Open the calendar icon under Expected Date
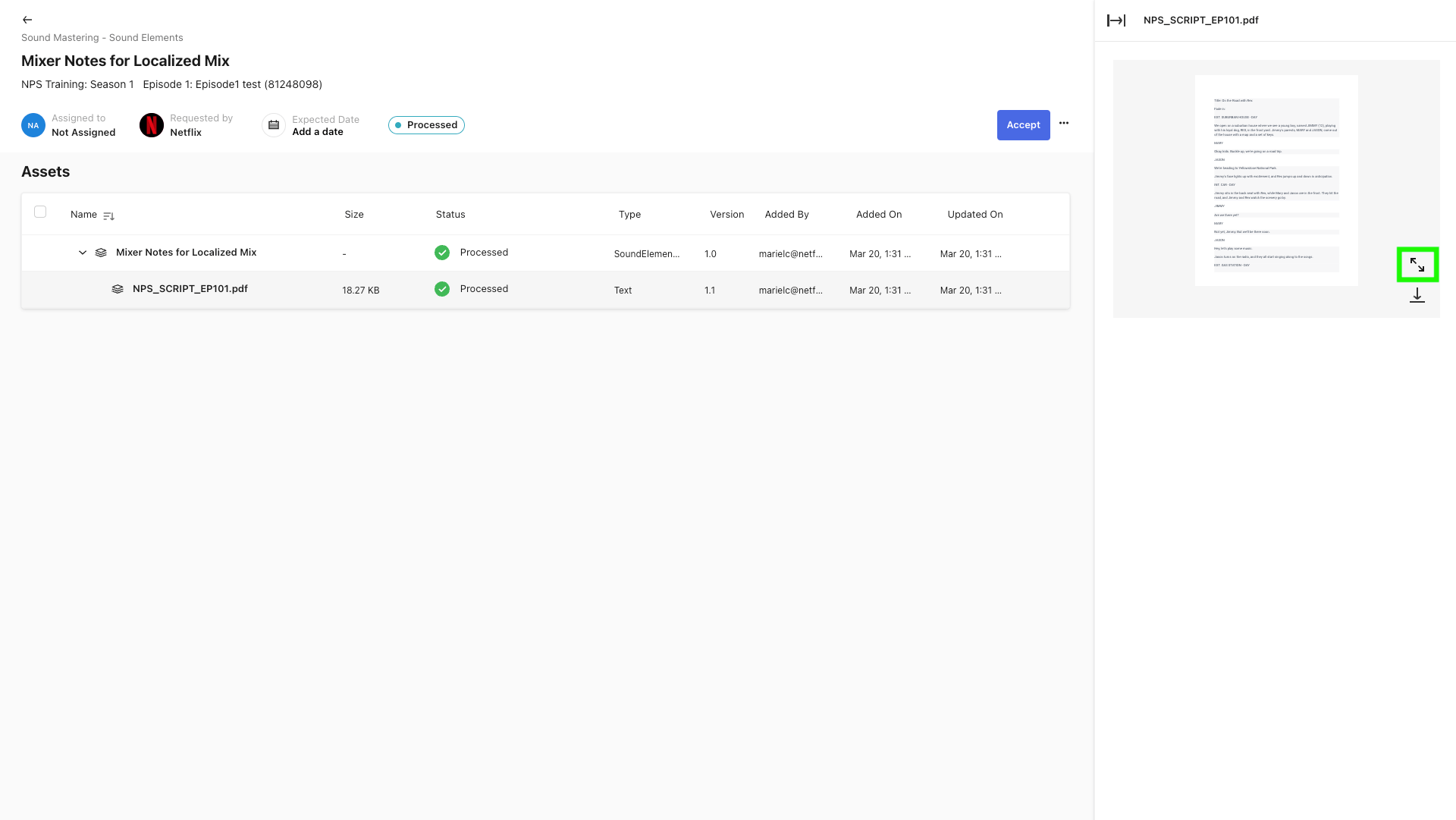Viewport: 1456px width, 820px height. [x=273, y=124]
